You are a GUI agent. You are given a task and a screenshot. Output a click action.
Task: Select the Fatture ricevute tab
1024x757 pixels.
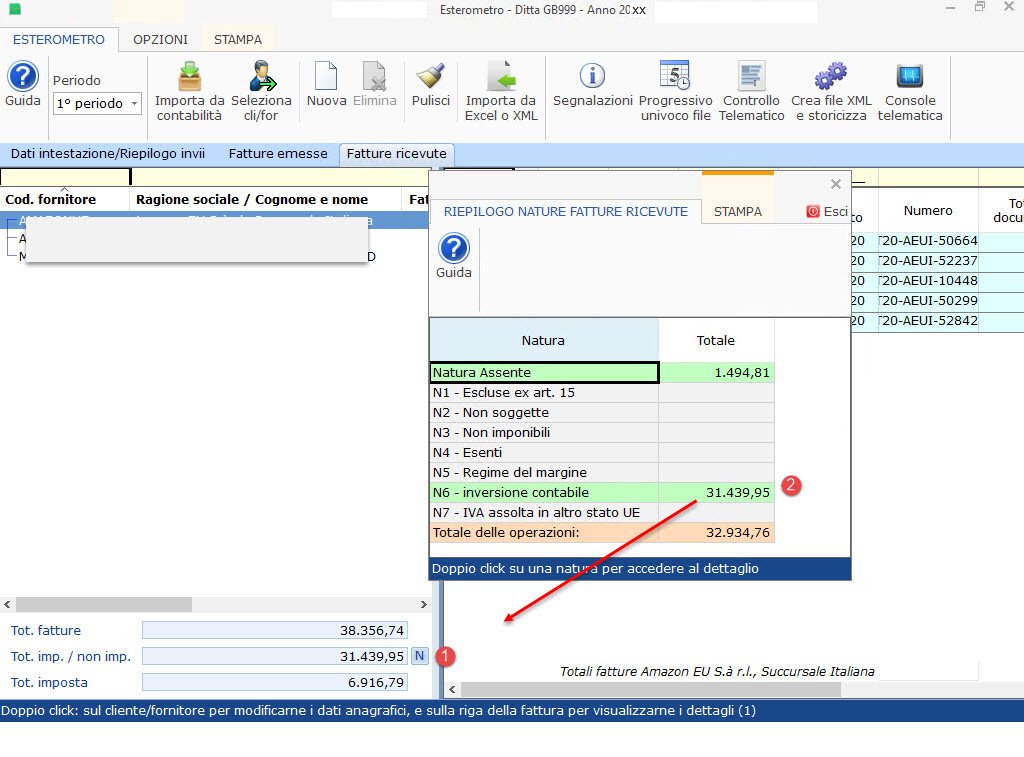(396, 153)
